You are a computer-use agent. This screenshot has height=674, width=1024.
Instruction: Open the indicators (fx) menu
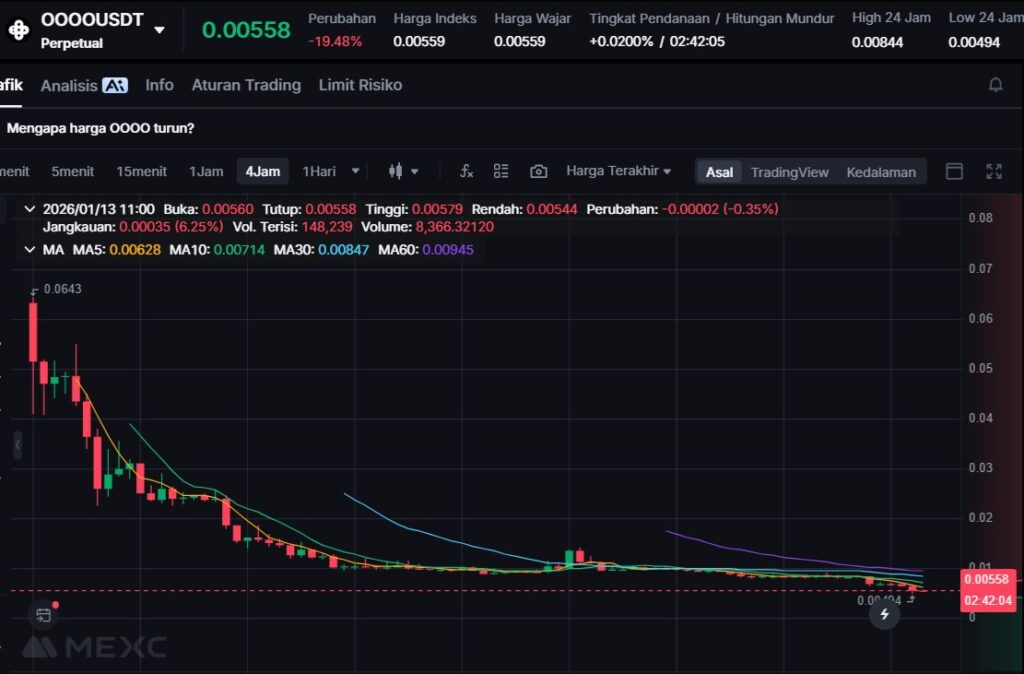(466, 171)
